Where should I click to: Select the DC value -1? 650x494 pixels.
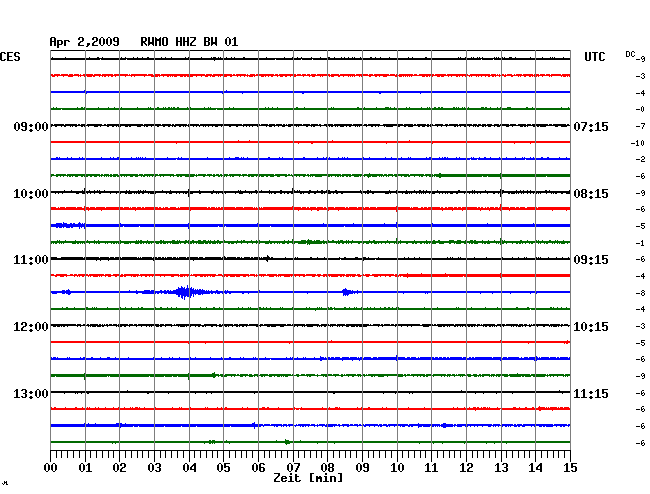coord(640,243)
